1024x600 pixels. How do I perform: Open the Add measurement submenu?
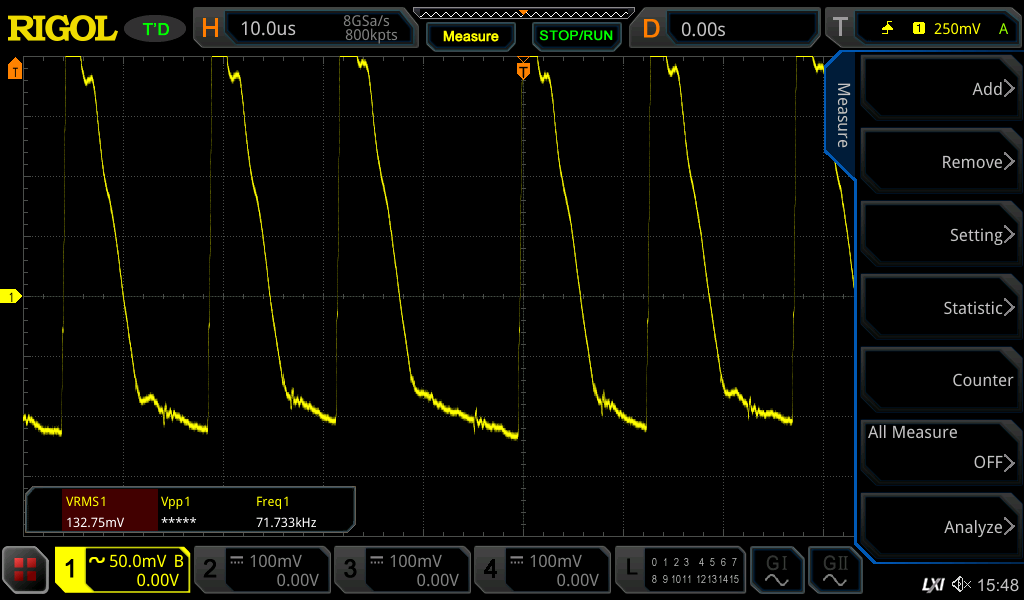pos(940,89)
